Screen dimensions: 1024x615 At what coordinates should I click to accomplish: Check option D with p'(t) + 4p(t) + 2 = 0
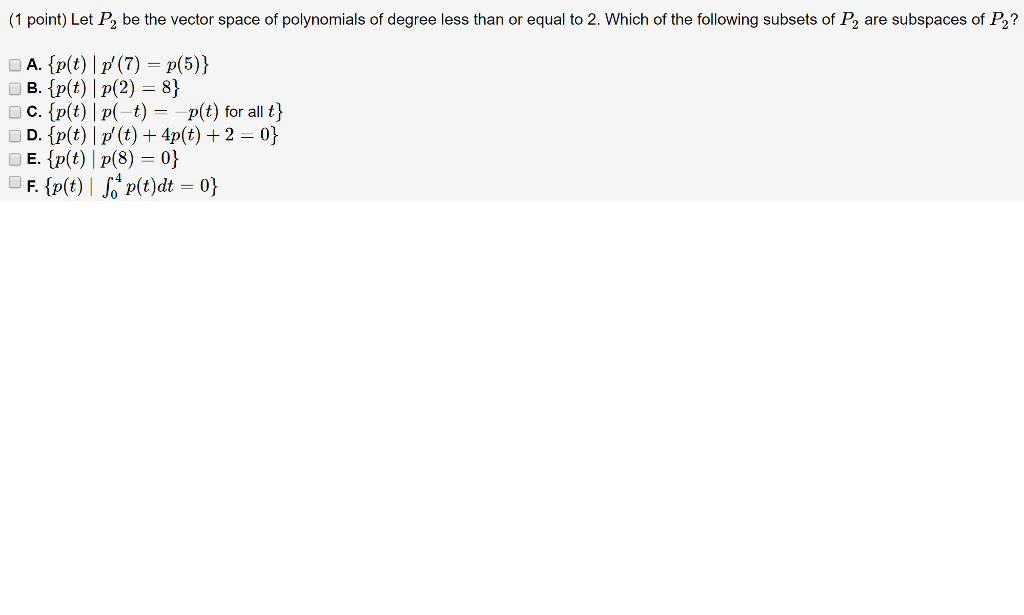[14, 135]
